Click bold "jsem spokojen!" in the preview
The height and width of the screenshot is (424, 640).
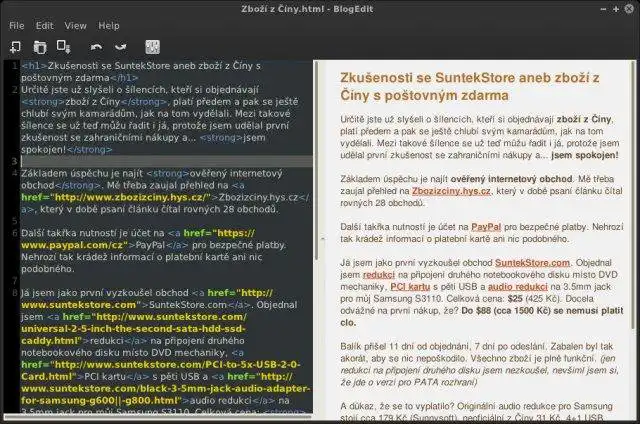point(585,155)
